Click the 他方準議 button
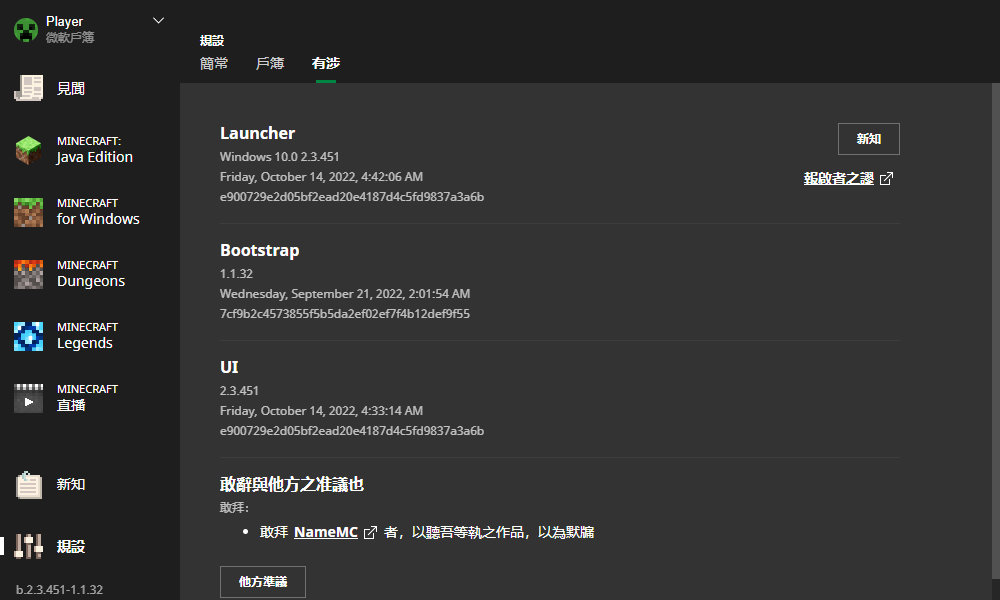1000x600 pixels. 263,582
